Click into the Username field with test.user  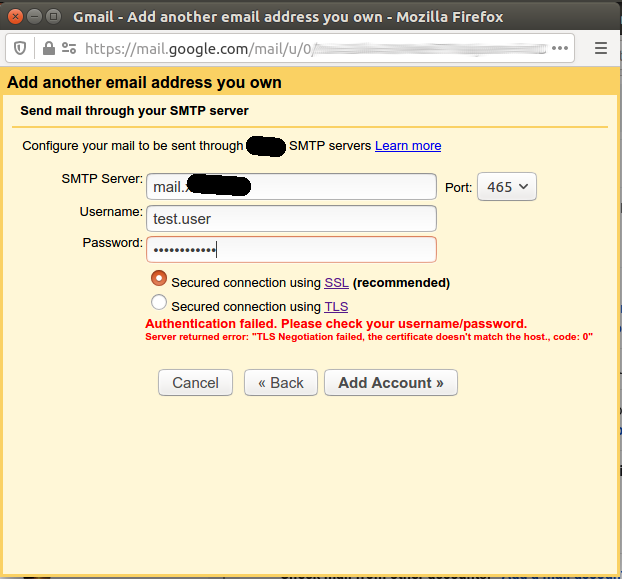point(292,219)
